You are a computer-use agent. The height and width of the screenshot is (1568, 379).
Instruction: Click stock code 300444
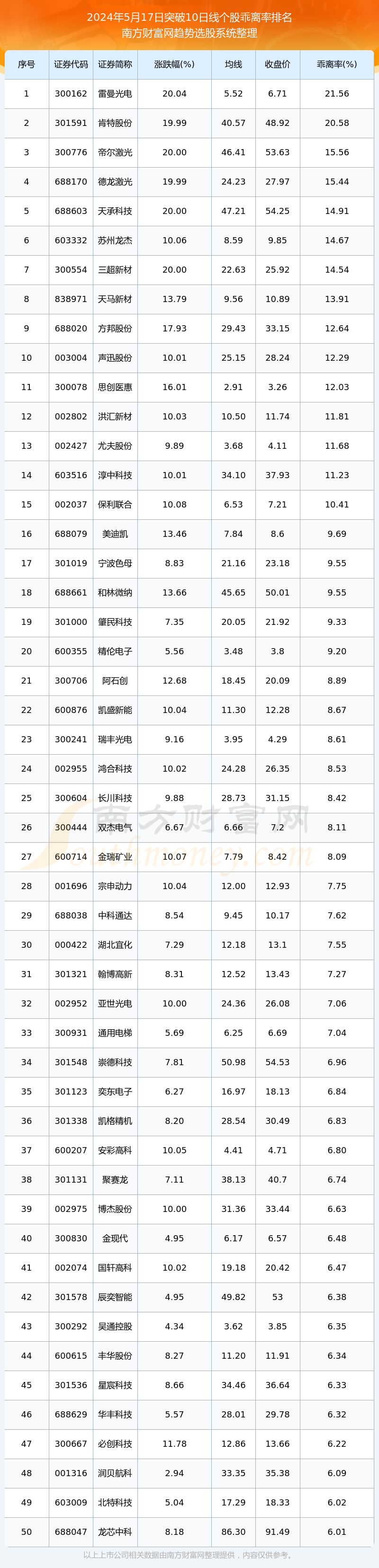point(71,827)
